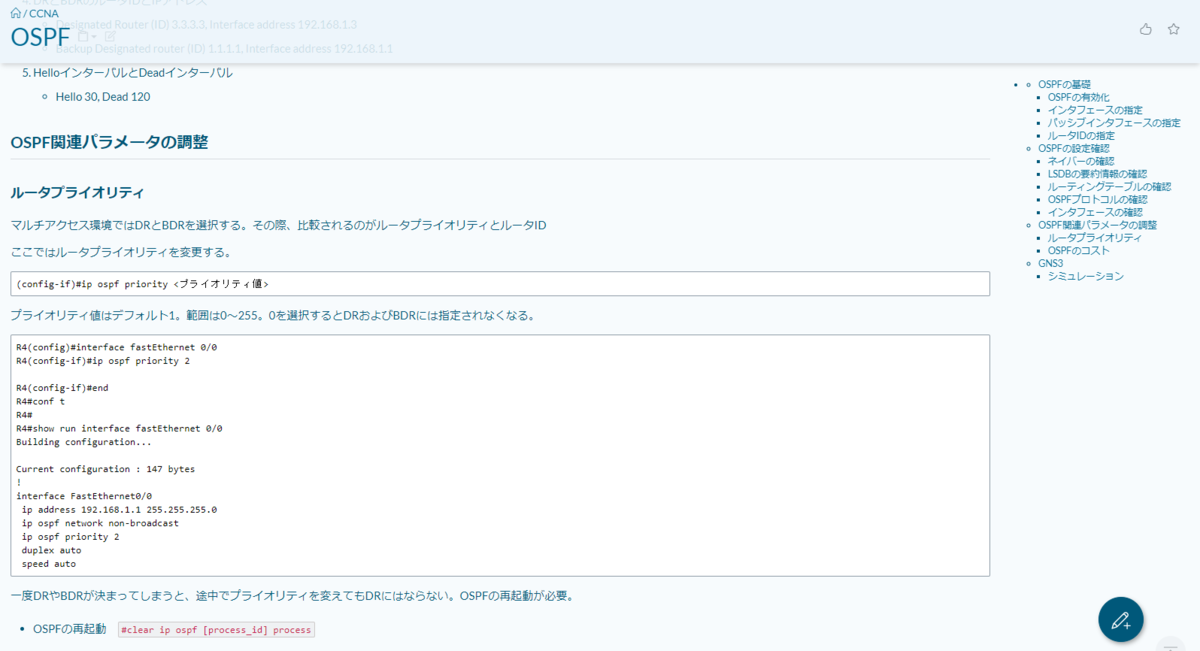Bookmark the page with the star icon

1174,29
